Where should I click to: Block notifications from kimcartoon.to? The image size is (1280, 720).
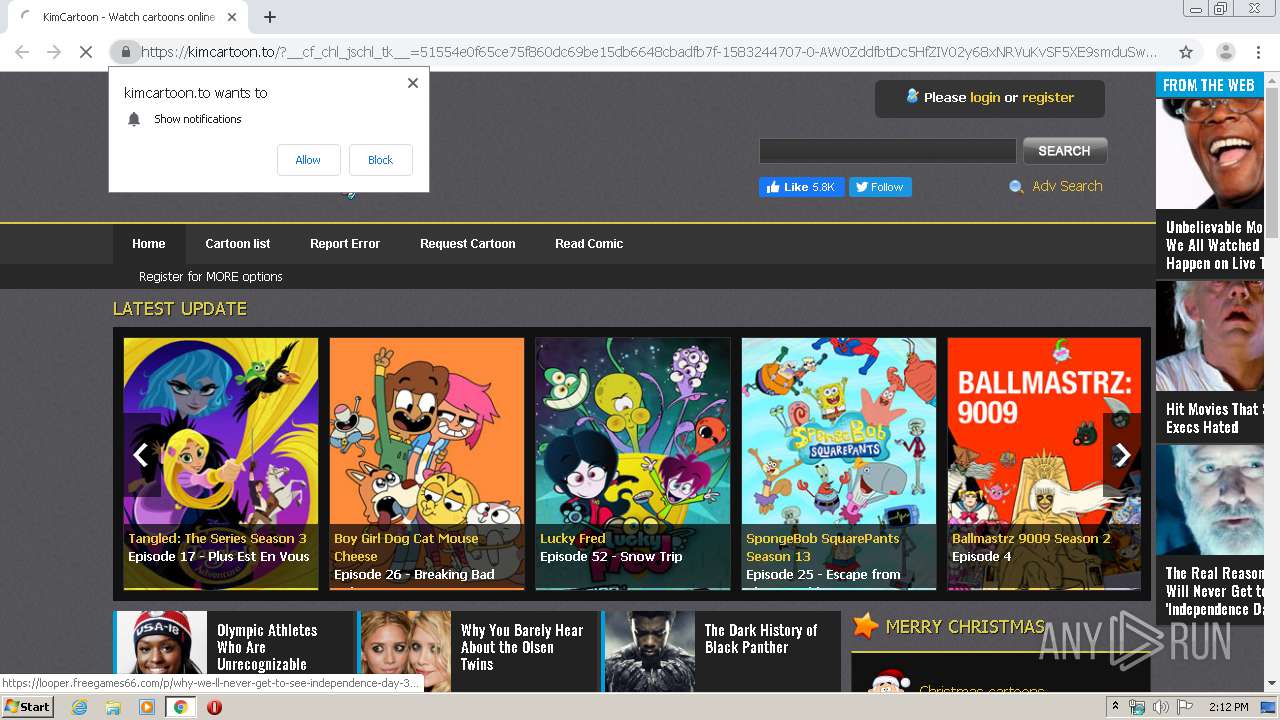(x=380, y=160)
